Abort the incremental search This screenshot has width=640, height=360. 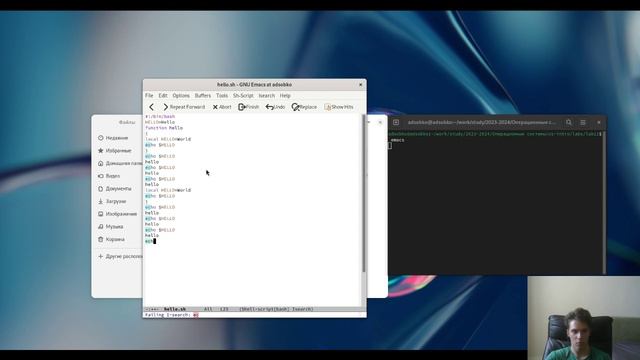point(222,107)
